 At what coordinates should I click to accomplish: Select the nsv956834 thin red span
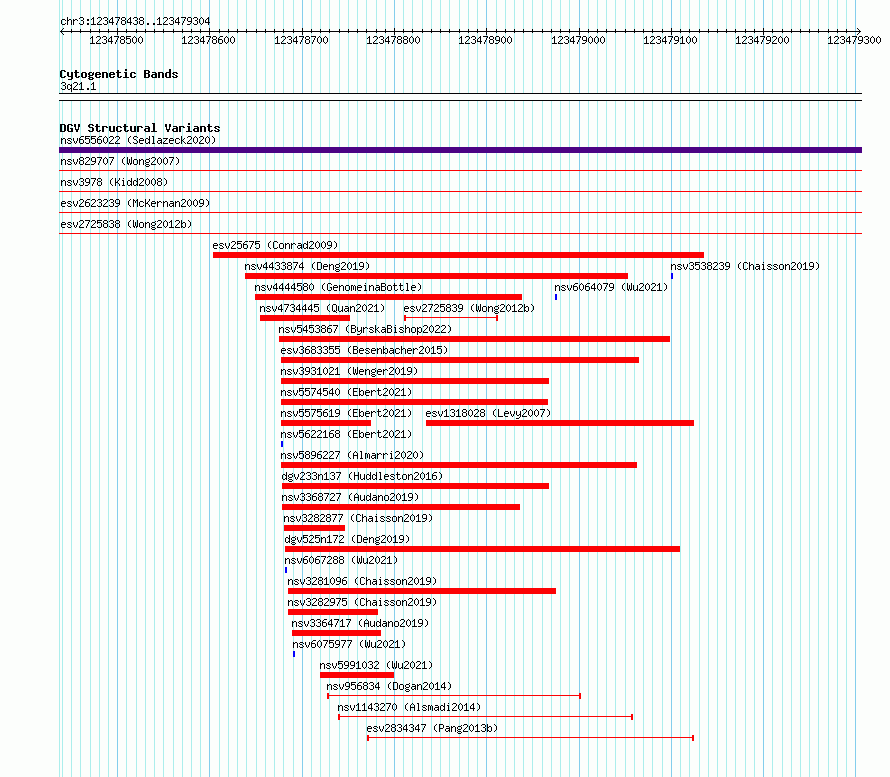454,696
